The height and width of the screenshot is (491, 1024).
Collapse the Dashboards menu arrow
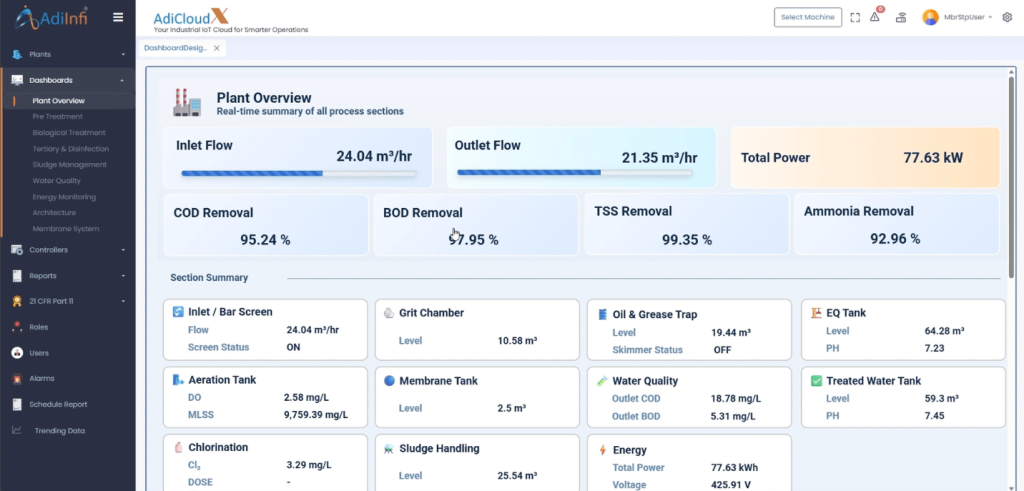point(123,80)
